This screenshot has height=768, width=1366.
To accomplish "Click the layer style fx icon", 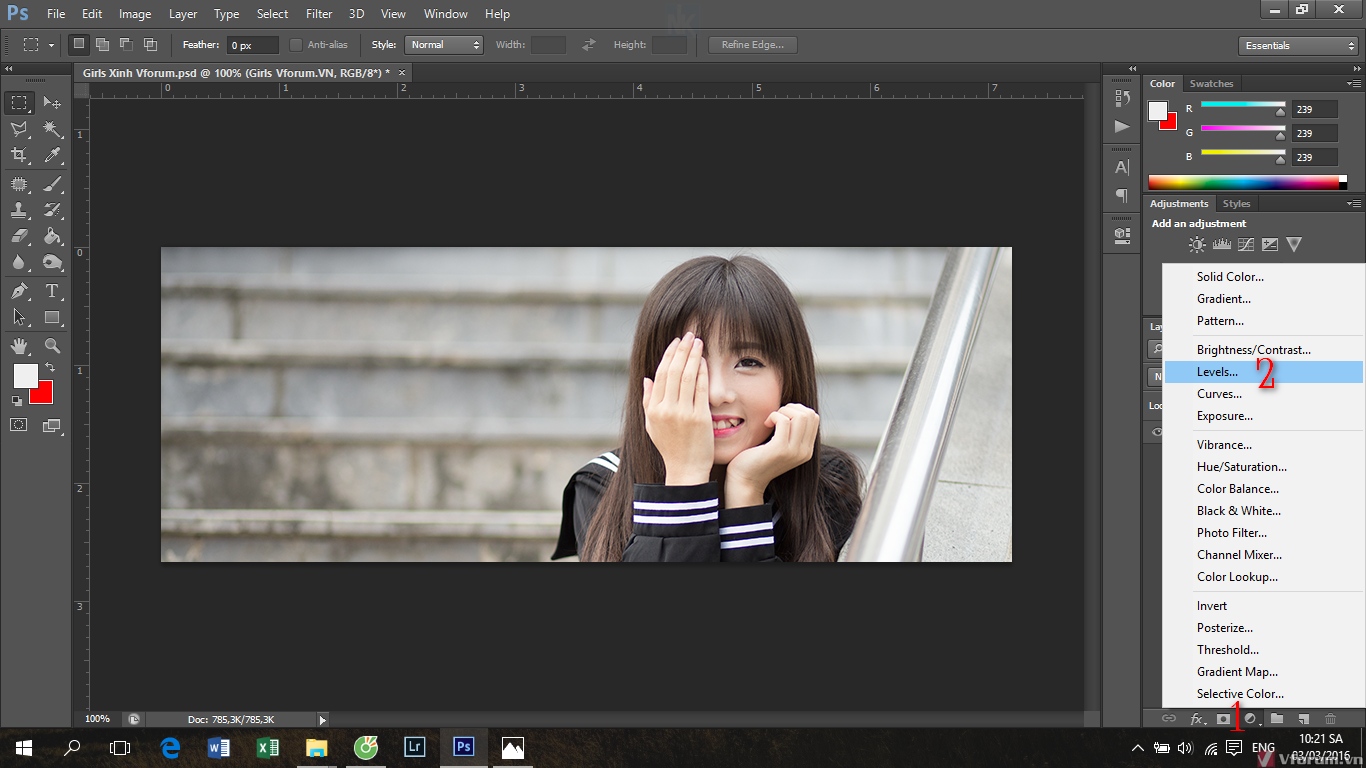I will click(1197, 718).
